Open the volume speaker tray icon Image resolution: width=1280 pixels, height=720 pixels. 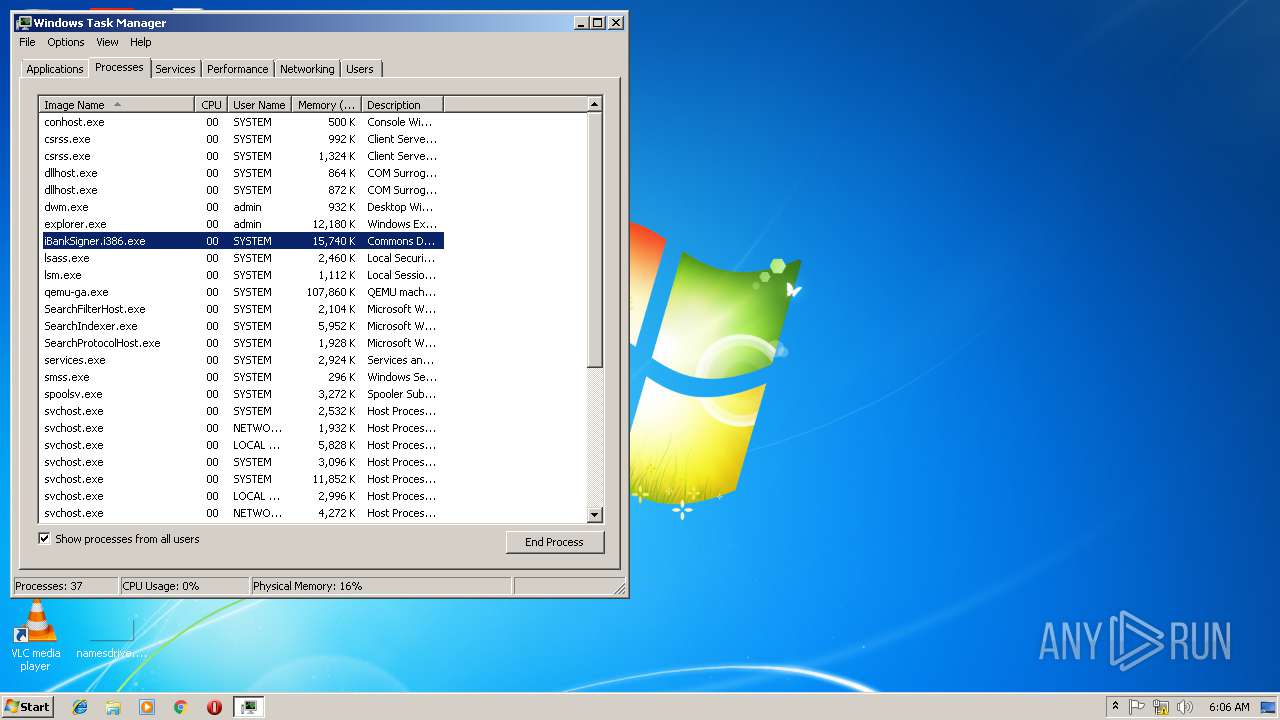click(1185, 707)
